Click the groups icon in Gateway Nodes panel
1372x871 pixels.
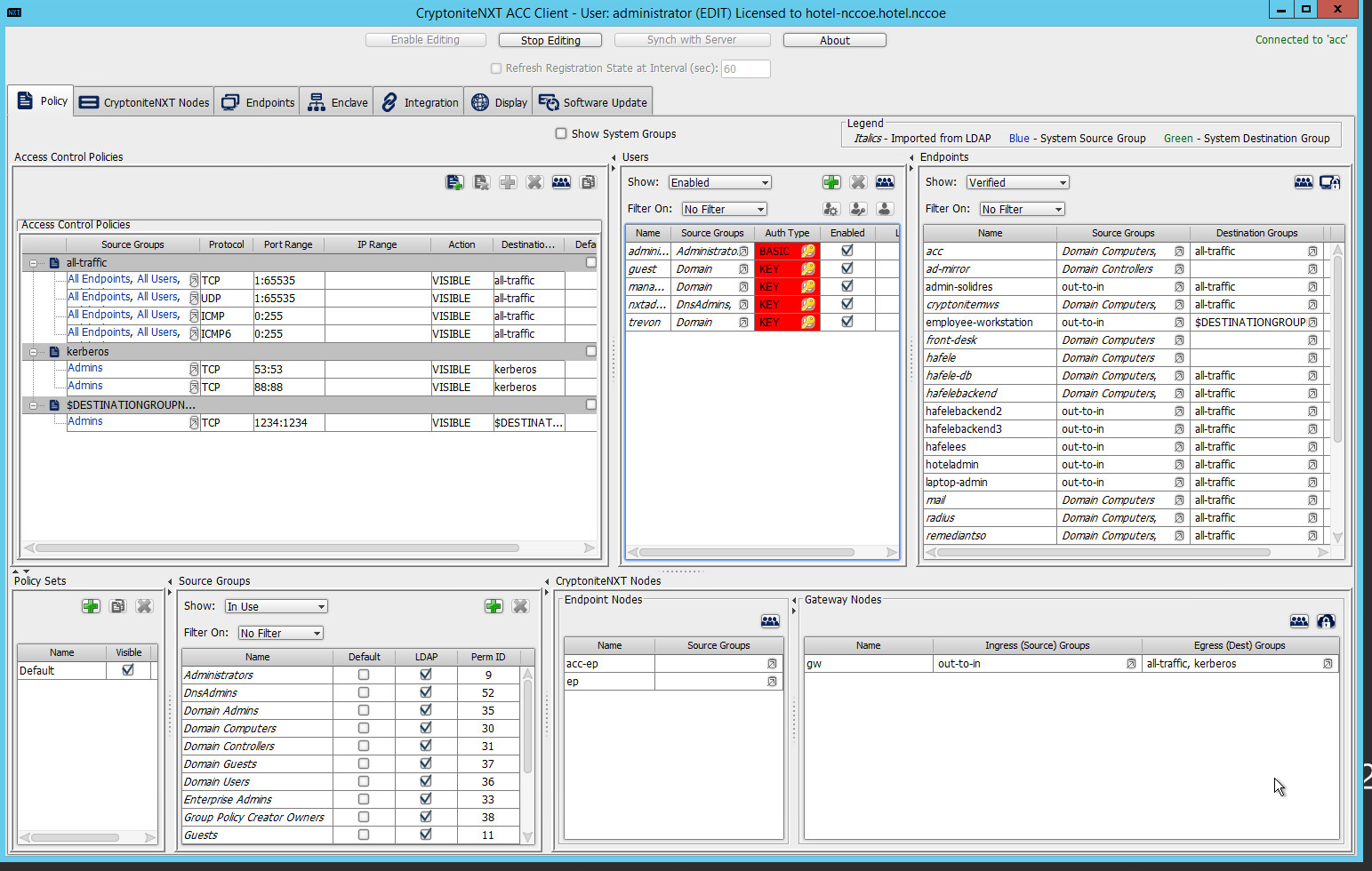coord(1299,621)
